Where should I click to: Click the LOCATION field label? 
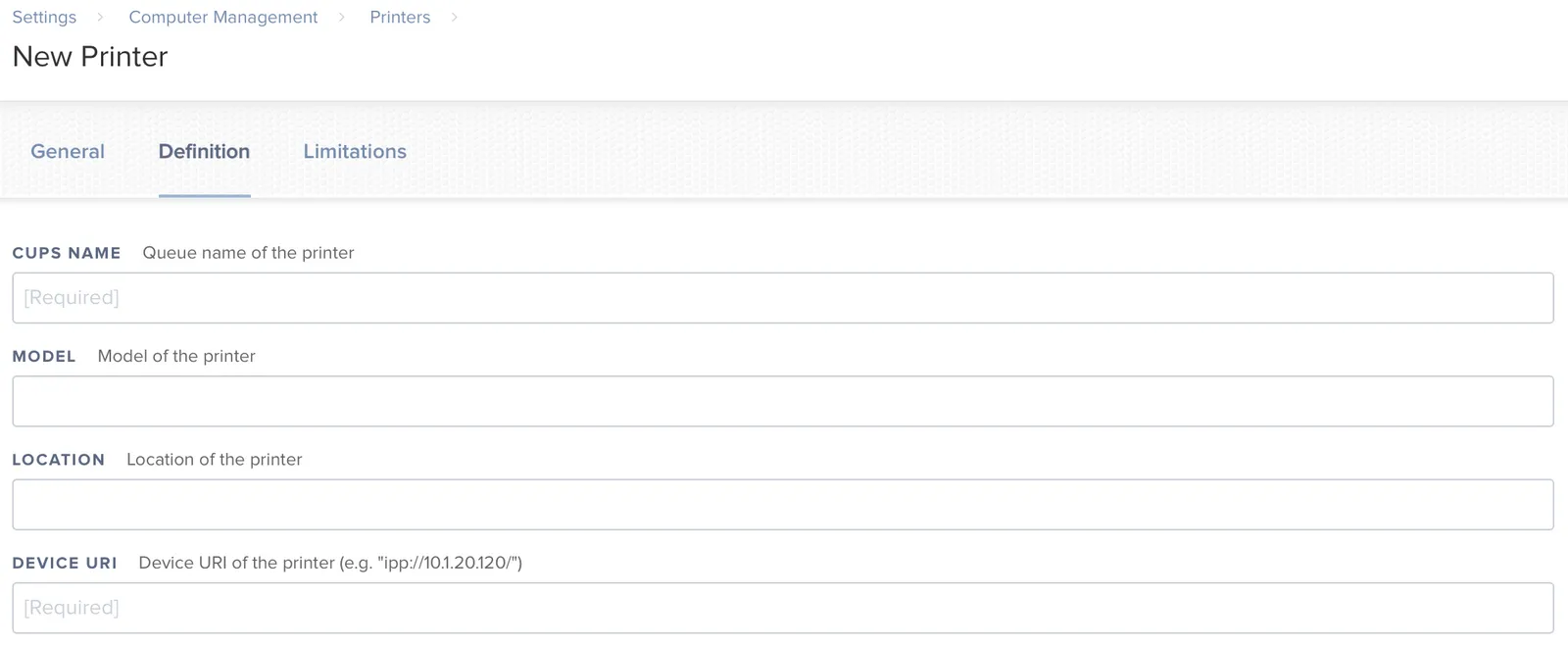pos(59,459)
